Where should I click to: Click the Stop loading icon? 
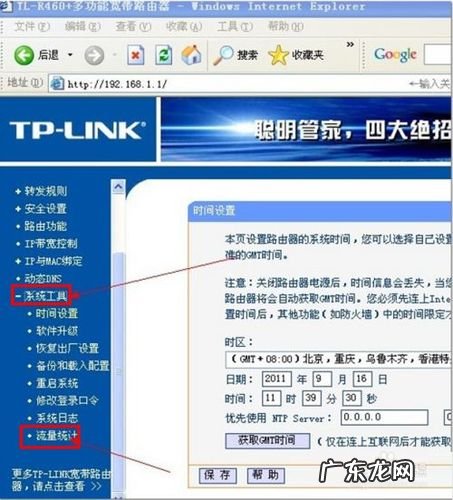tap(136, 55)
